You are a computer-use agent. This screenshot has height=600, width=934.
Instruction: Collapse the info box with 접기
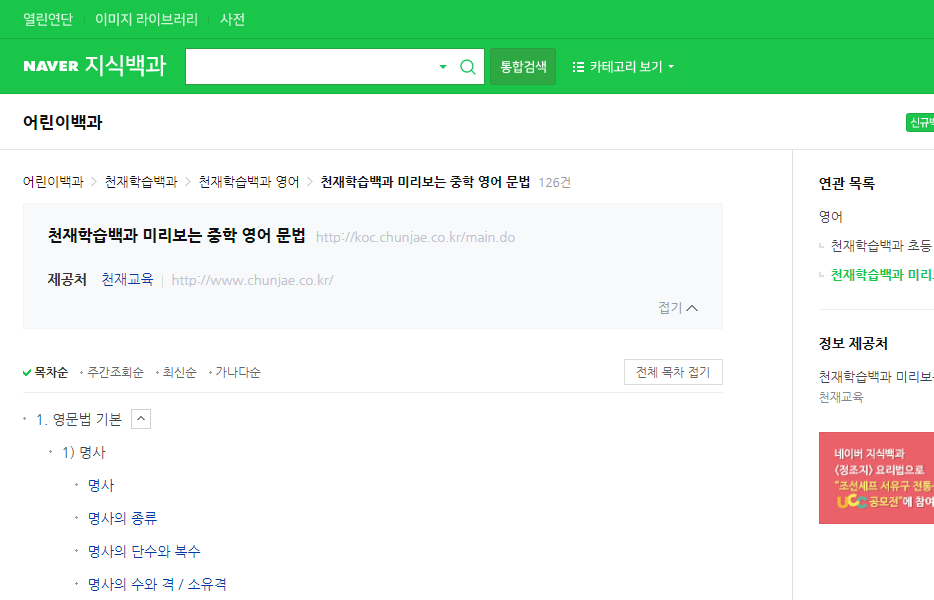click(x=678, y=307)
